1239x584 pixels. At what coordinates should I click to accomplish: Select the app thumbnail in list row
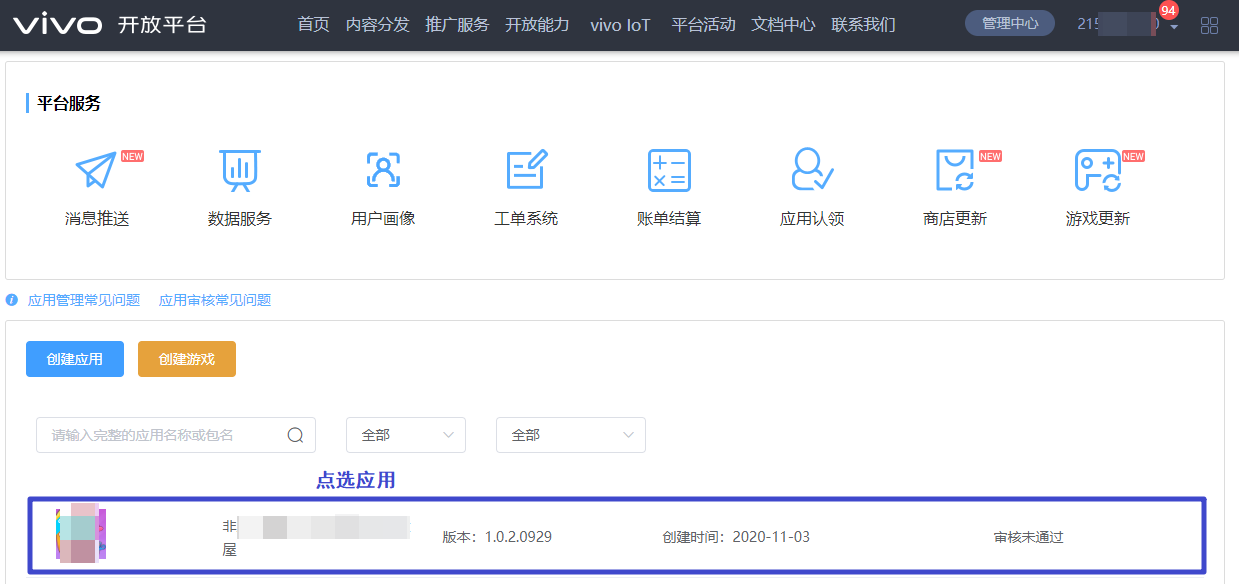[x=81, y=534]
